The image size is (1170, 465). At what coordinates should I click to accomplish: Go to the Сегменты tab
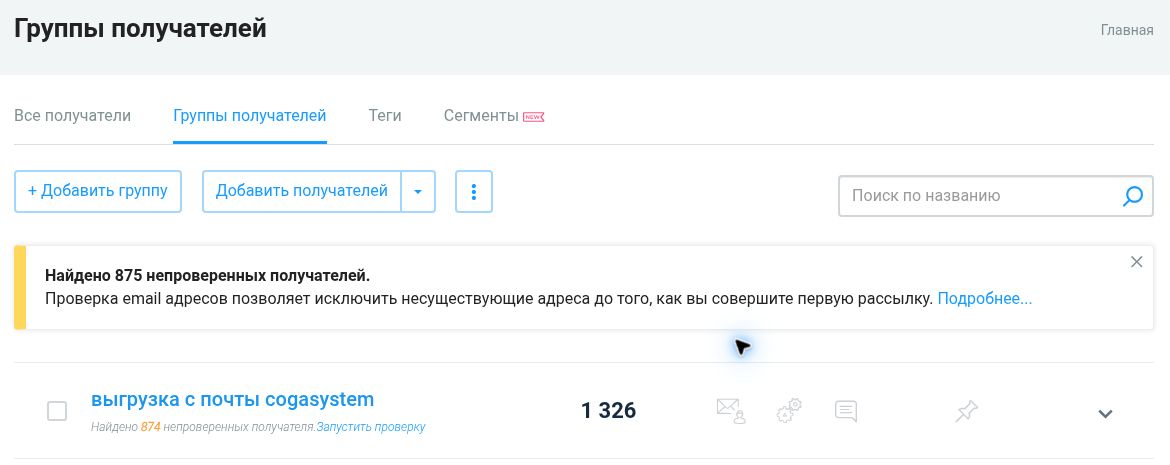pos(481,116)
